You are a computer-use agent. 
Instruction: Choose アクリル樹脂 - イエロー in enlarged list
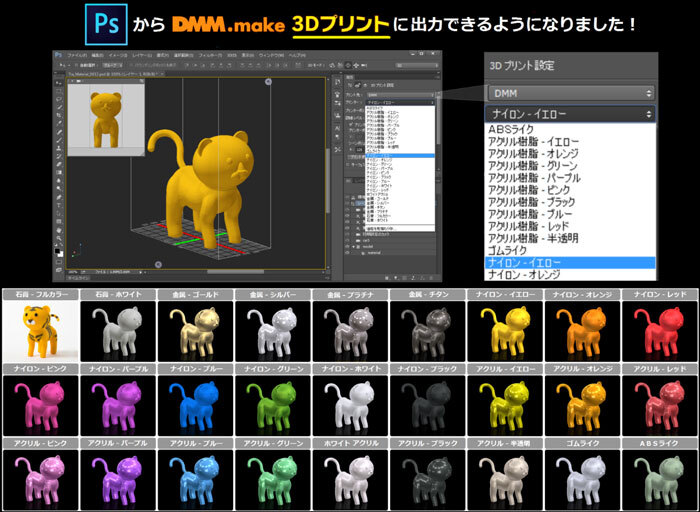pos(570,142)
